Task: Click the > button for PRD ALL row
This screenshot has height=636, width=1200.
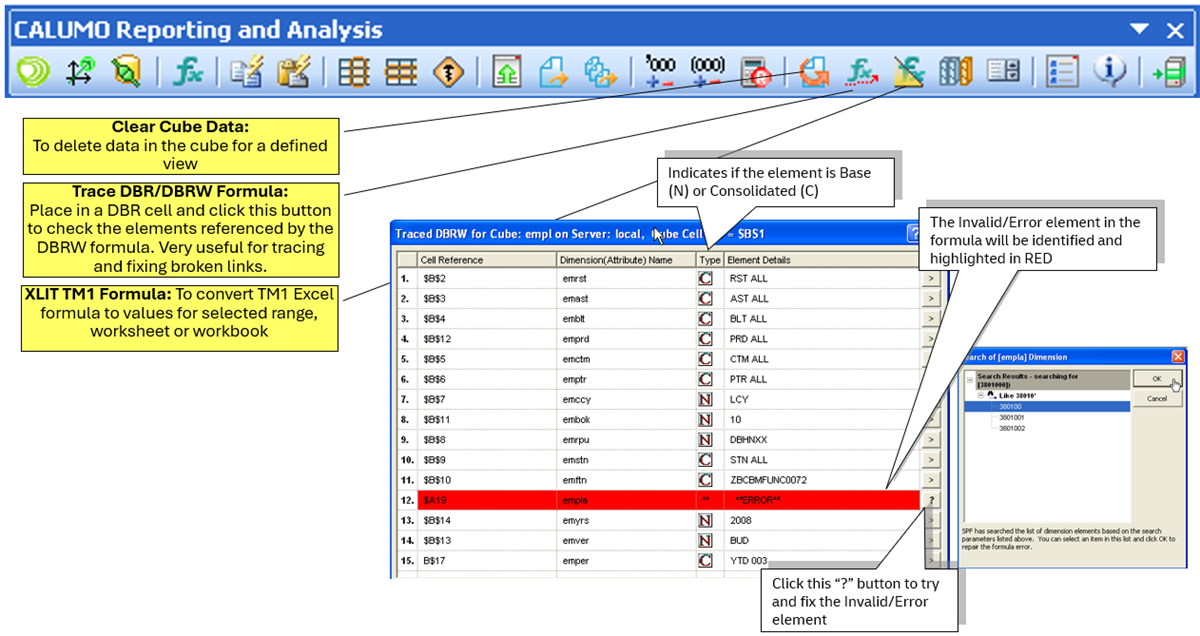Action: point(930,338)
